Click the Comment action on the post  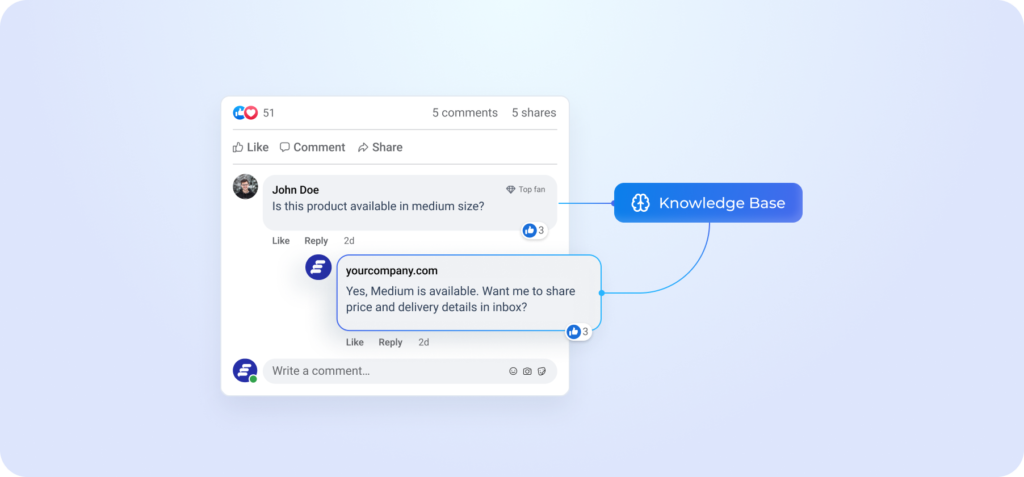[312, 147]
